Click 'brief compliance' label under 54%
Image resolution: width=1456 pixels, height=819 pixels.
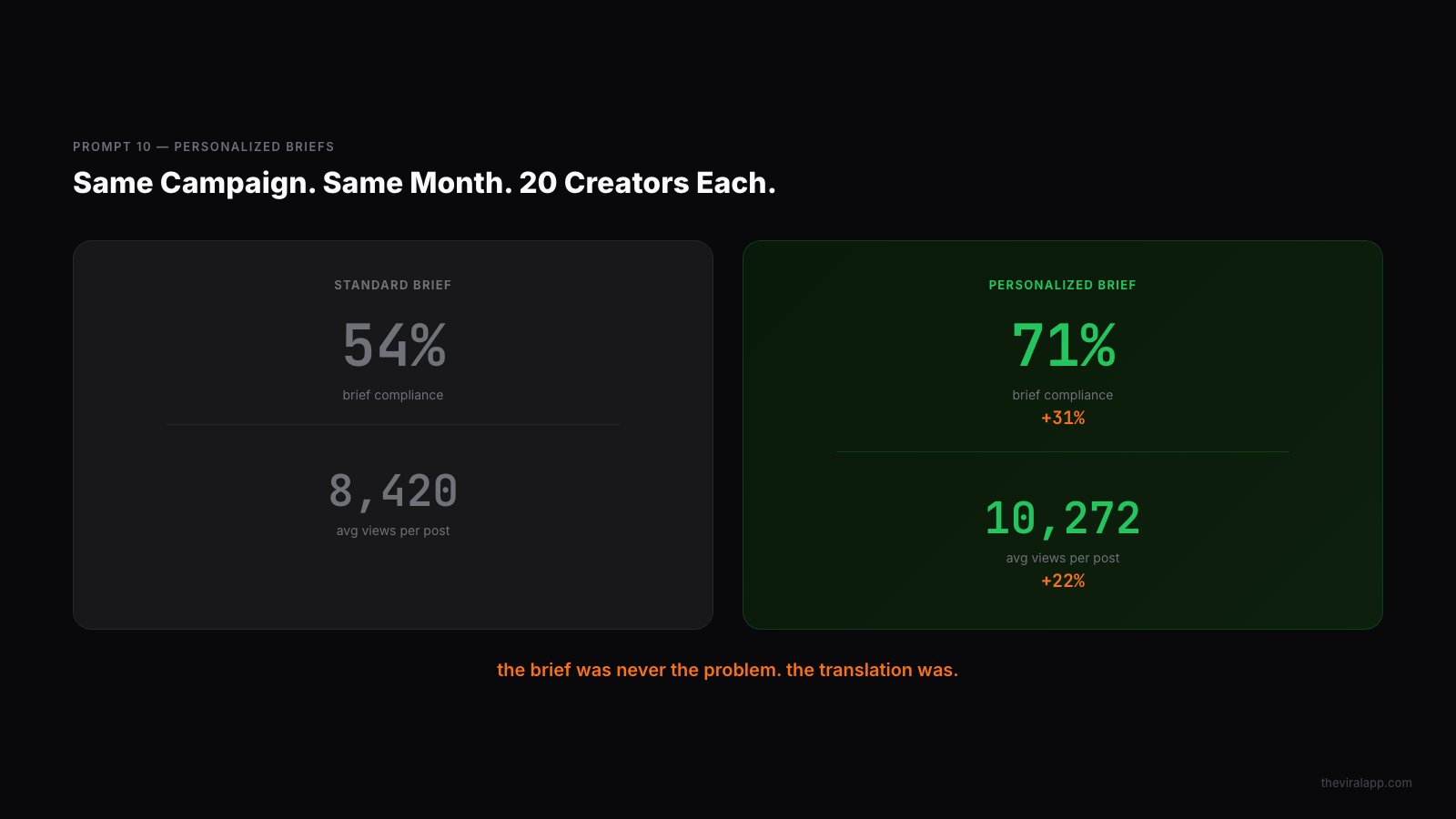393,395
